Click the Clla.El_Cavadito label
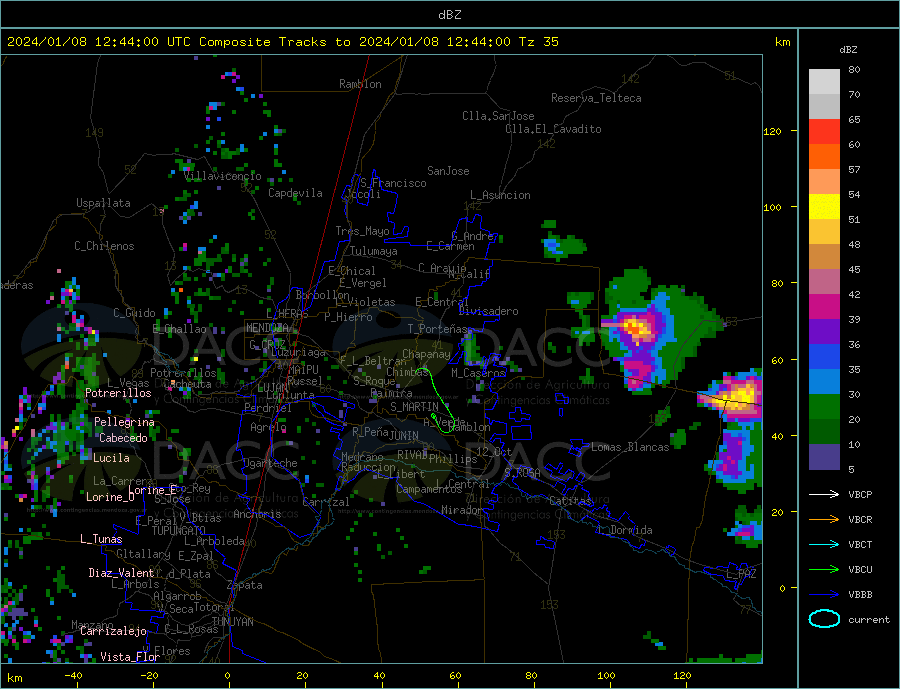Screen dimensions: 900x689 [x=553, y=129]
